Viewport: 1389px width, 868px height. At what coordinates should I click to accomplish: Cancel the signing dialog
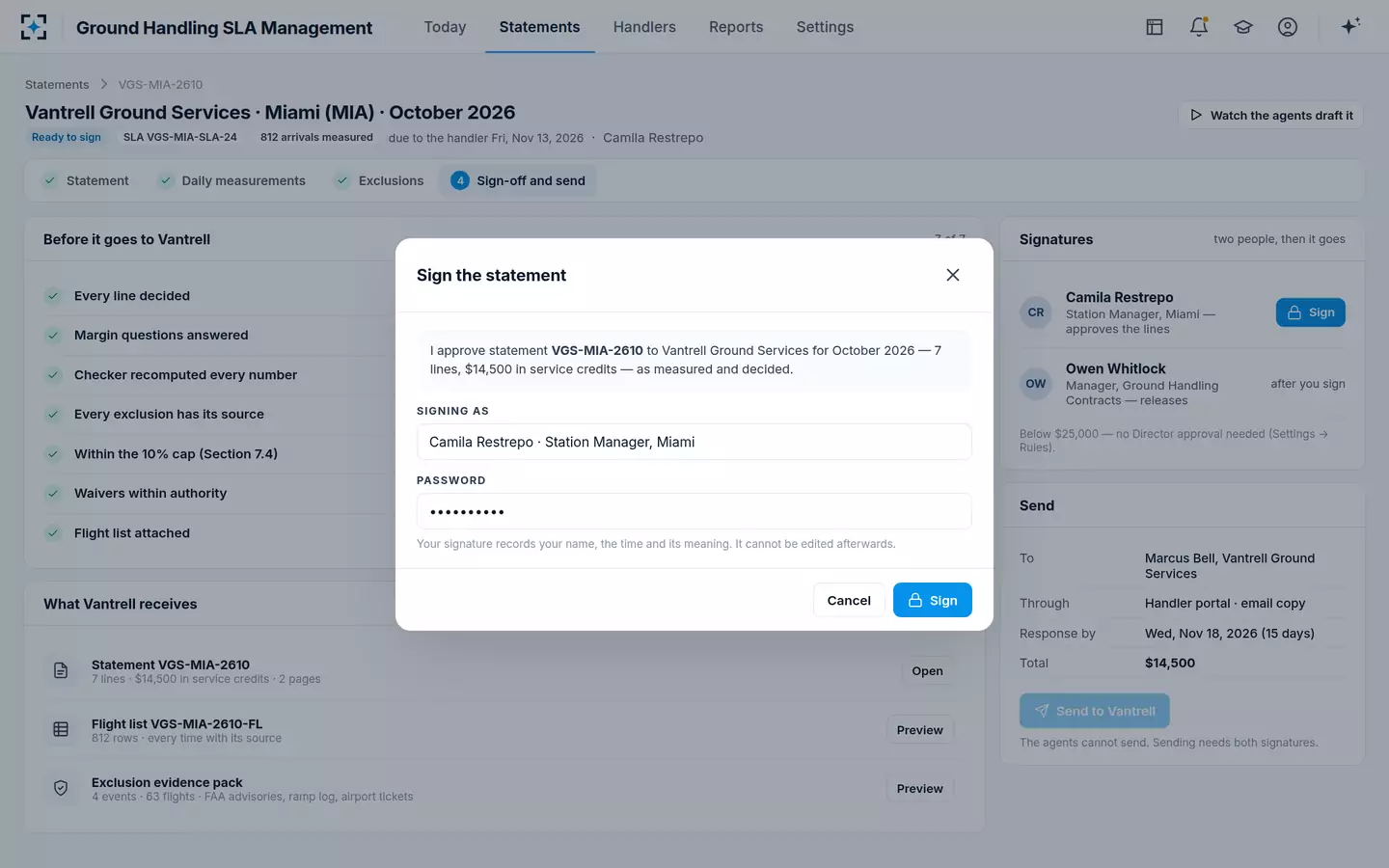pos(849,600)
